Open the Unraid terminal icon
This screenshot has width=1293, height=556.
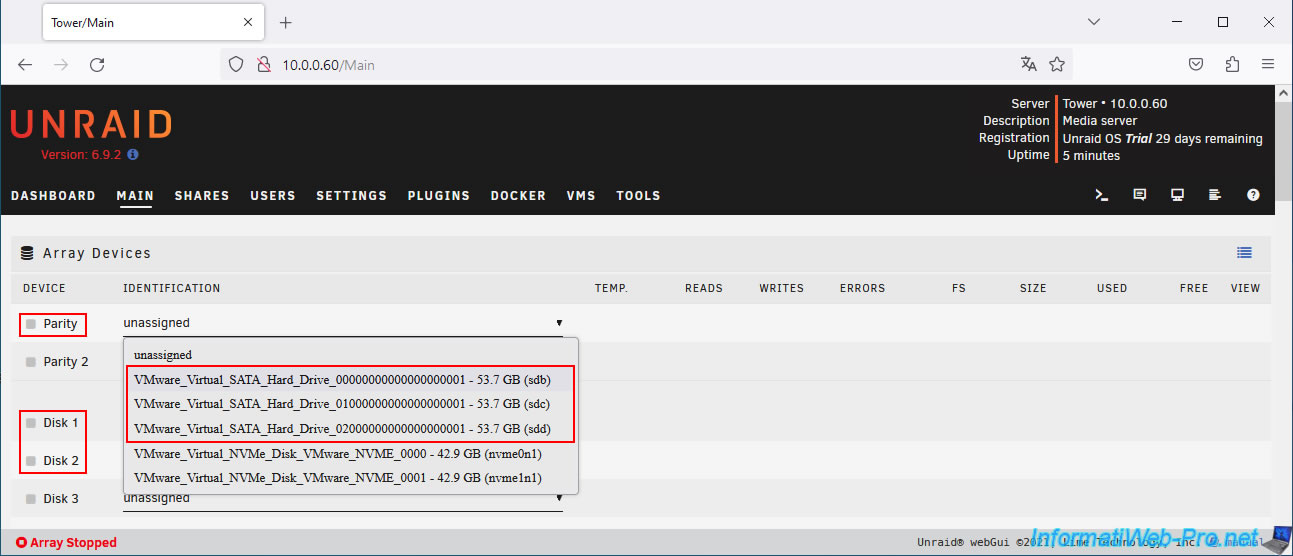tap(1102, 195)
